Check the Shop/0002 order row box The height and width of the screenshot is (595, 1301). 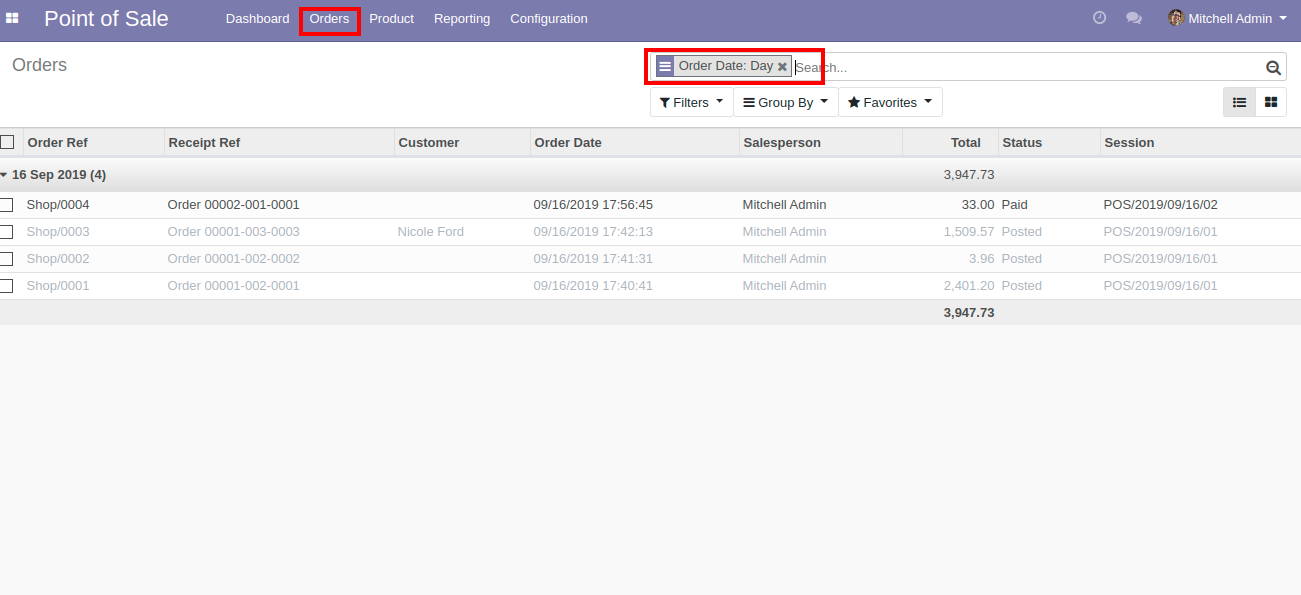point(7,259)
